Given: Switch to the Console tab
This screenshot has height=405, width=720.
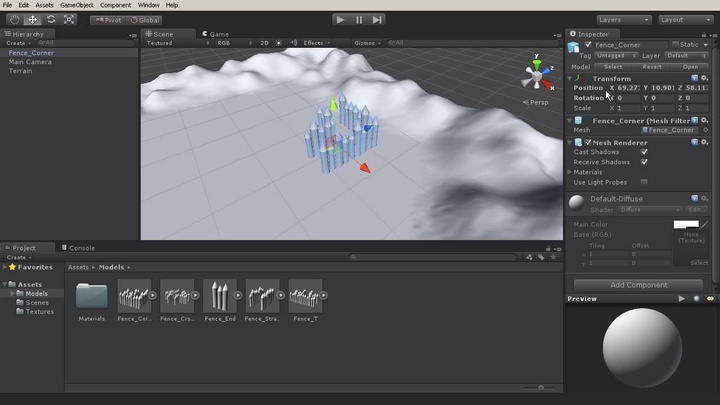Looking at the screenshot, I should pos(81,248).
